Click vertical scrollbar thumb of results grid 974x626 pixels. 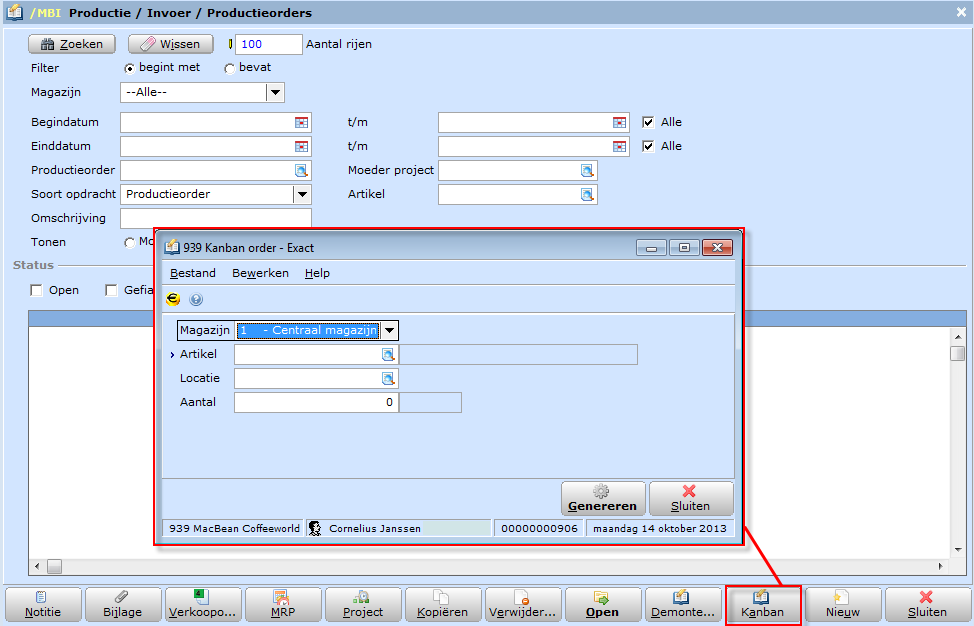click(x=957, y=353)
